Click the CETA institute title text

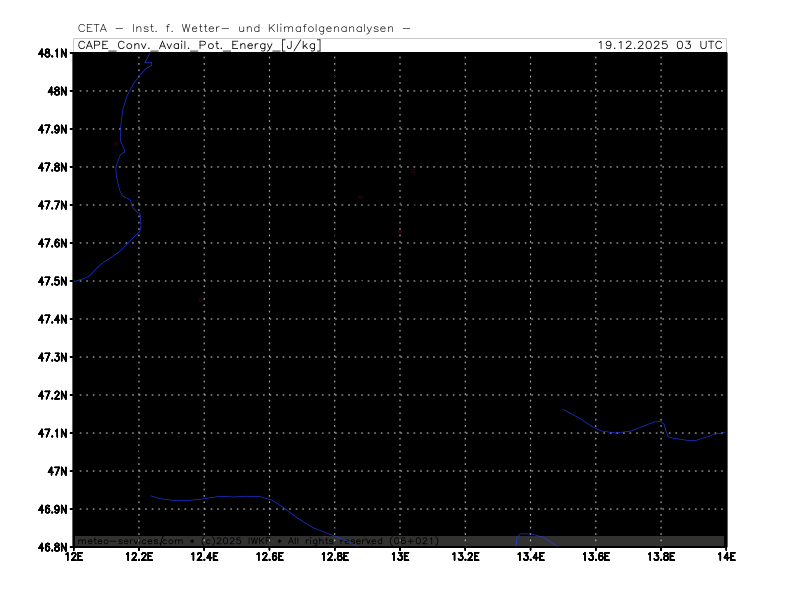[x=243, y=28]
